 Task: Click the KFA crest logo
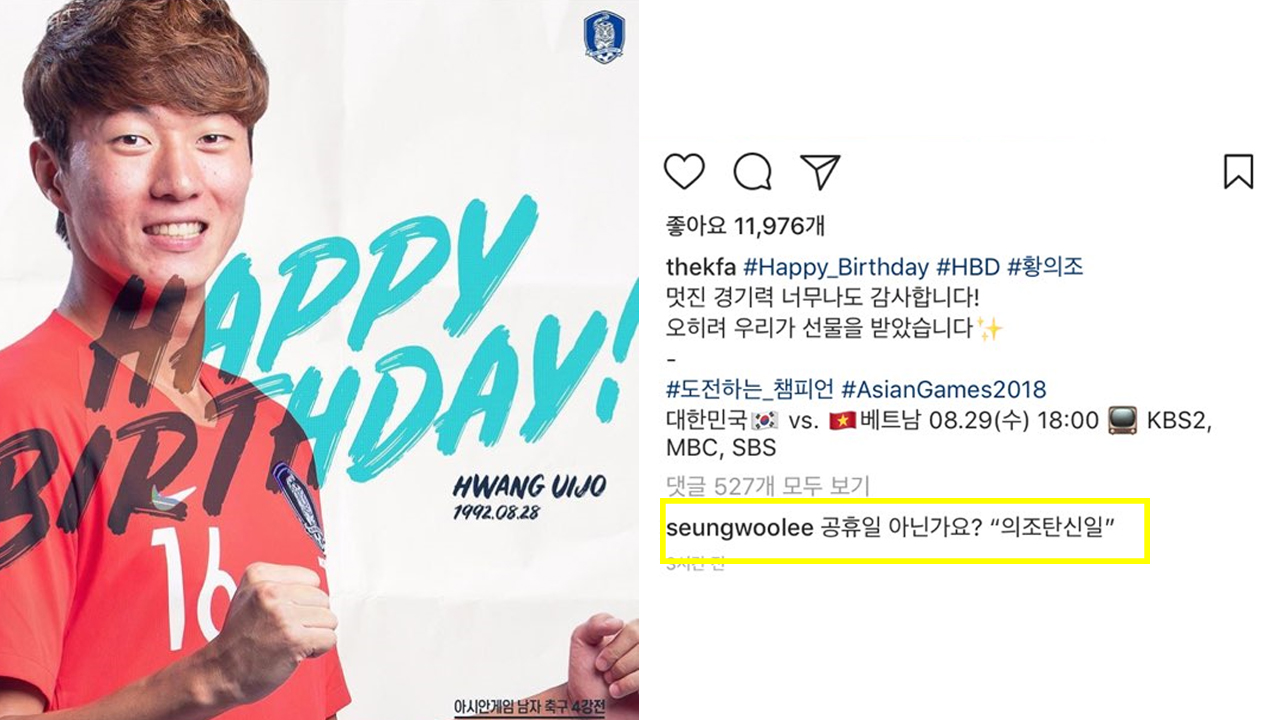pos(603,38)
